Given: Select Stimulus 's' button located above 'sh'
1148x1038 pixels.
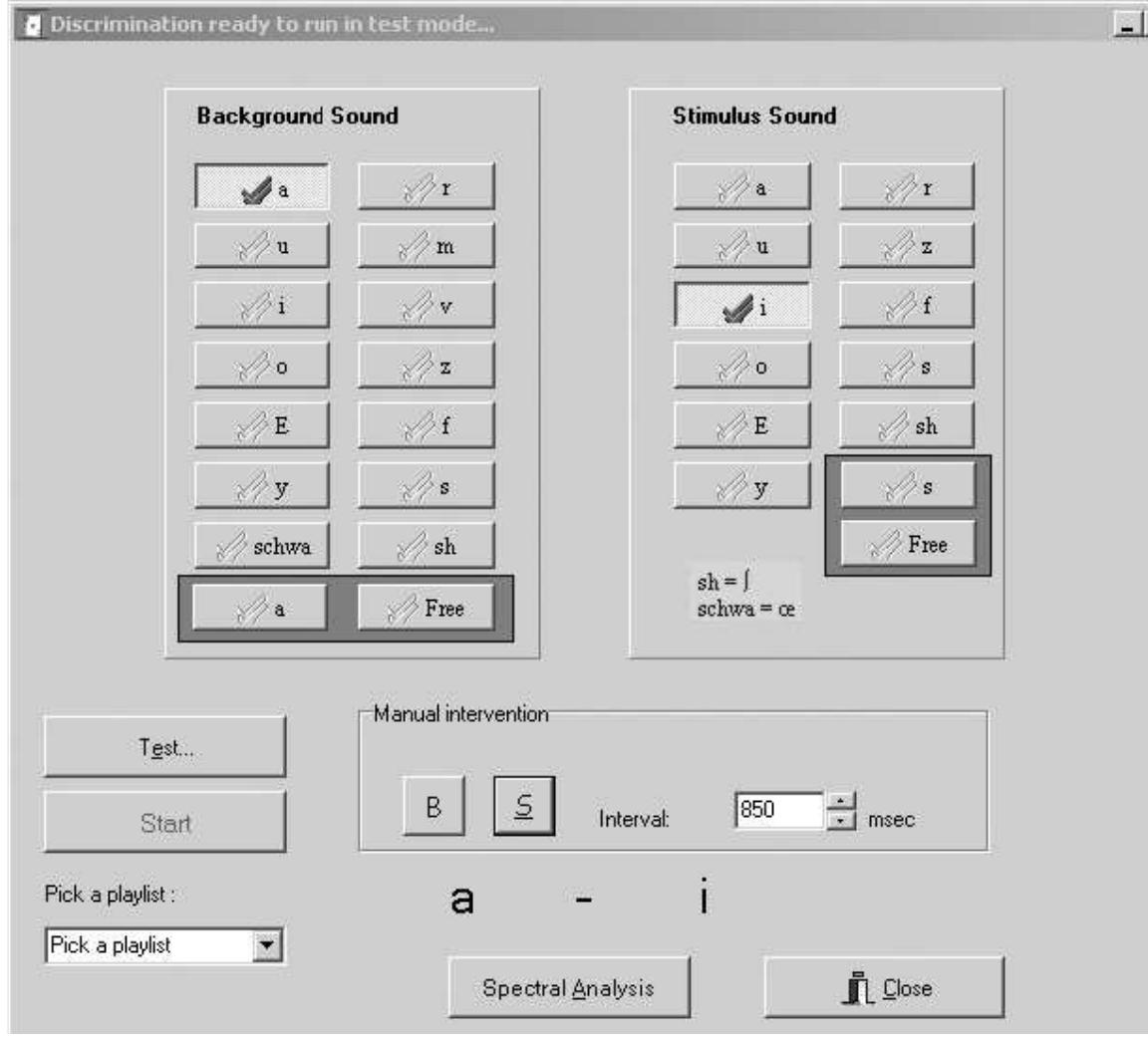Looking at the screenshot, I should [907, 366].
